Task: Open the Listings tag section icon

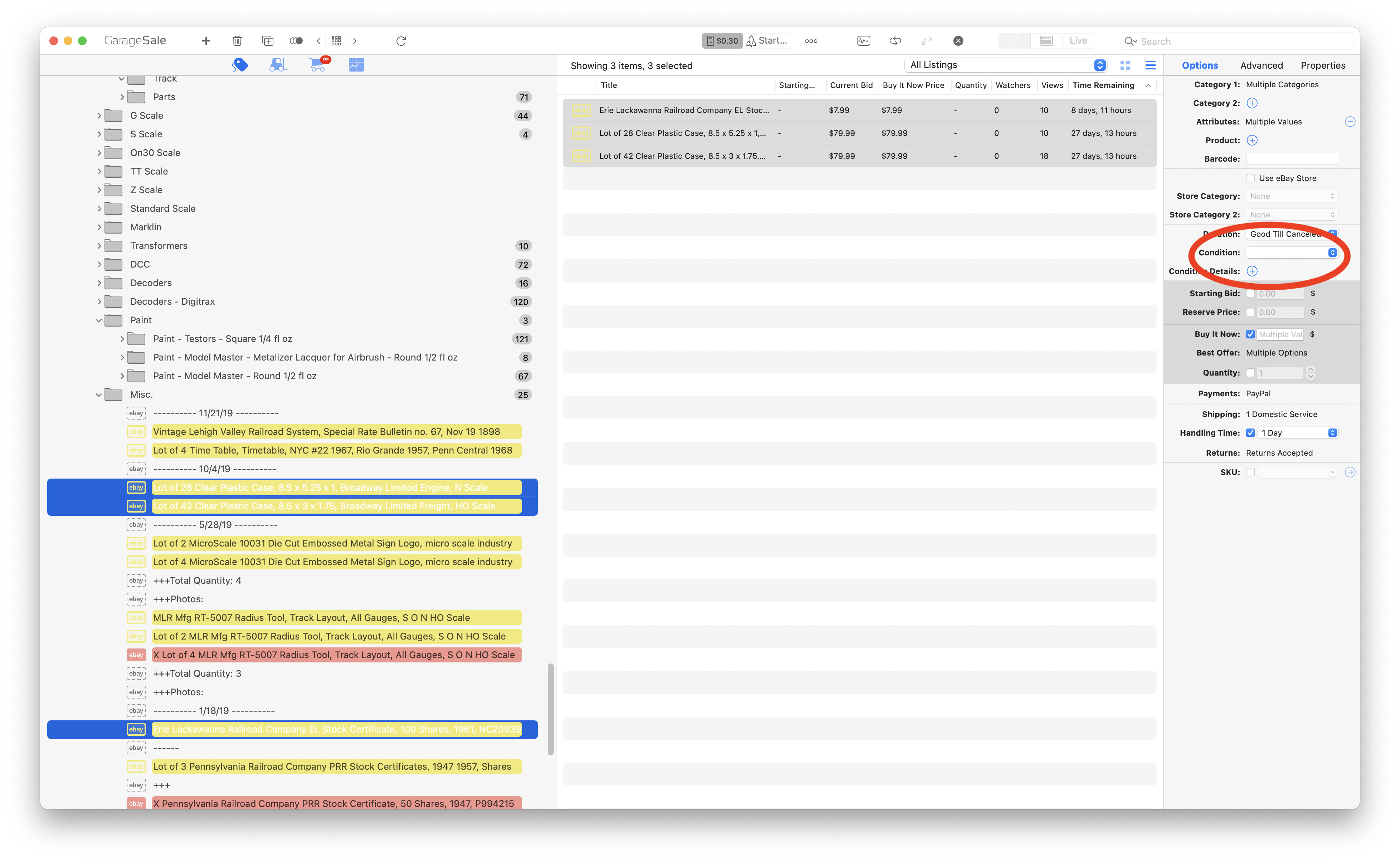Action: tap(239, 64)
